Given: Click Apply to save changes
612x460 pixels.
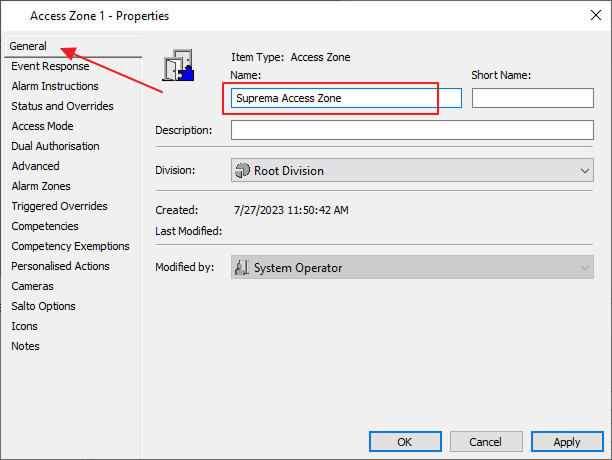Looking at the screenshot, I should pos(567,441).
